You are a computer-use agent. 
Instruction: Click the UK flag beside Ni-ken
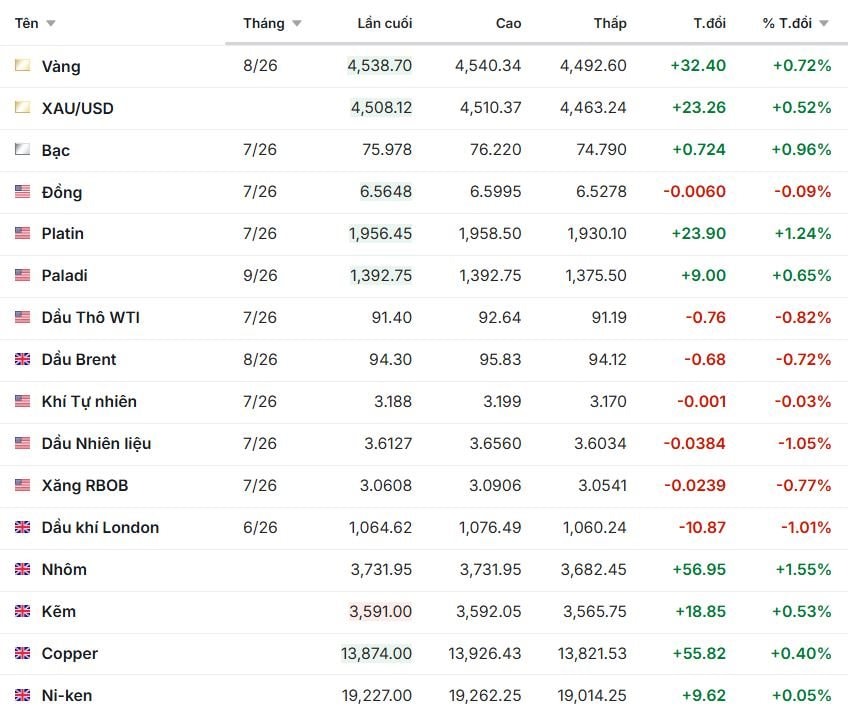22,695
